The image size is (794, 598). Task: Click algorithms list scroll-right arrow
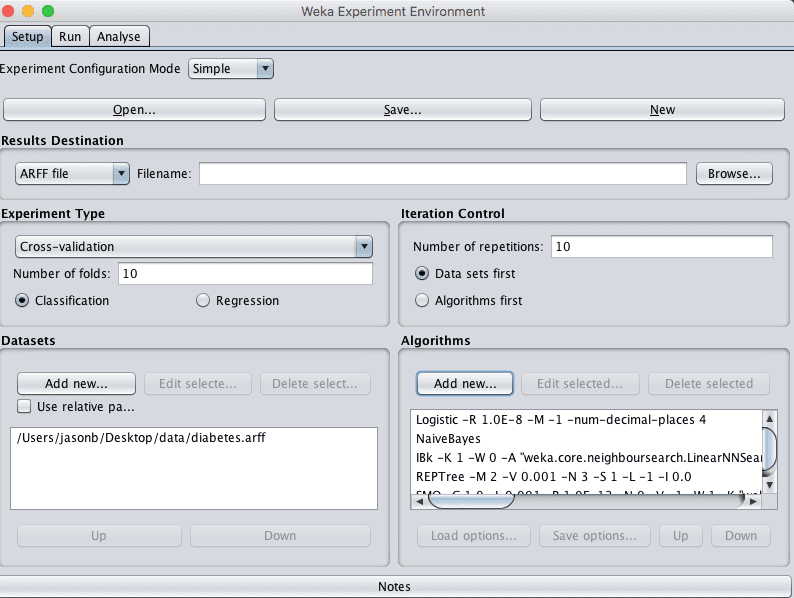tap(754, 501)
